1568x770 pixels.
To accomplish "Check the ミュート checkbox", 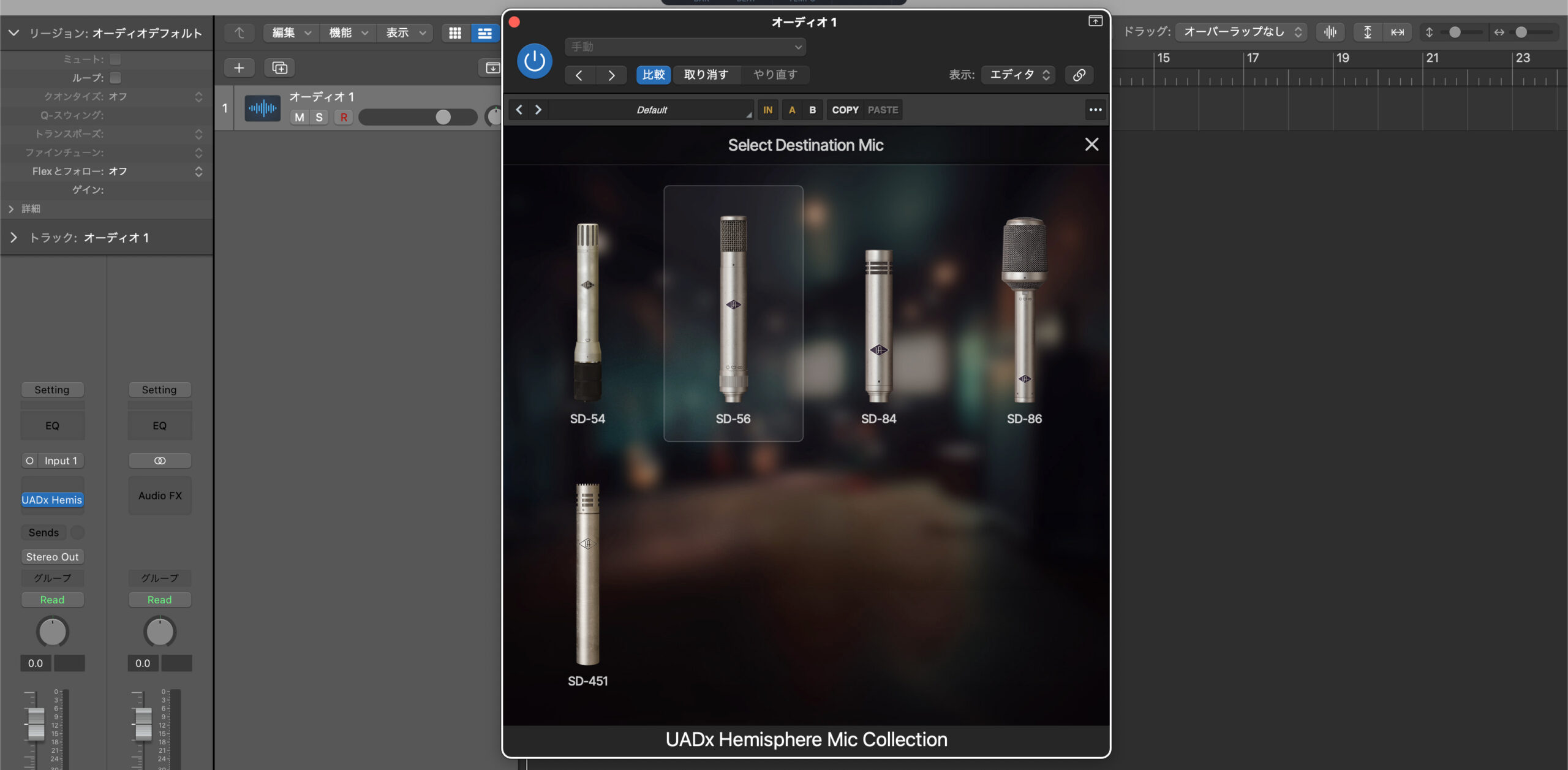I will 115,59.
